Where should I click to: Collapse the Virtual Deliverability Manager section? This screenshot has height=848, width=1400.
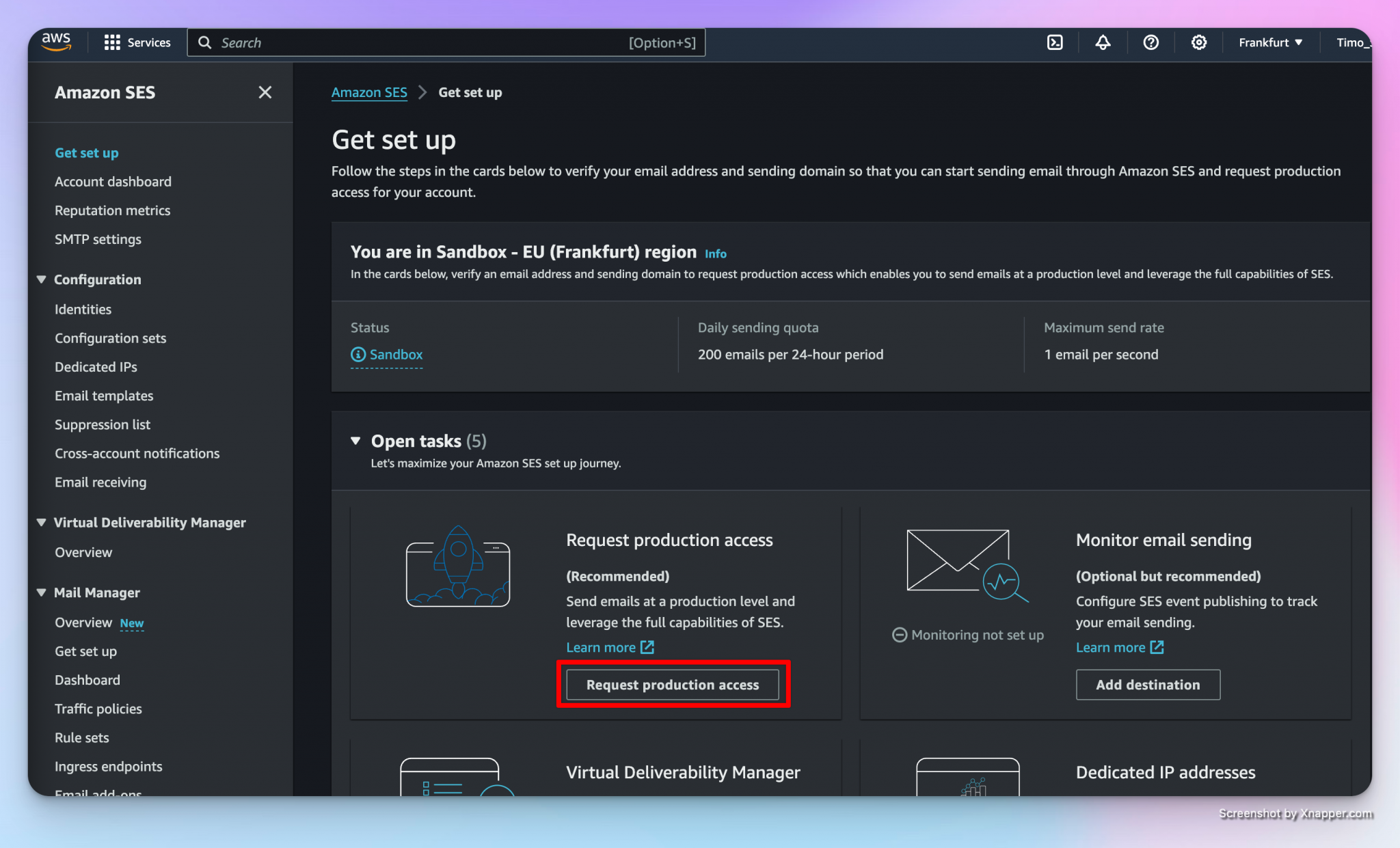pos(42,522)
